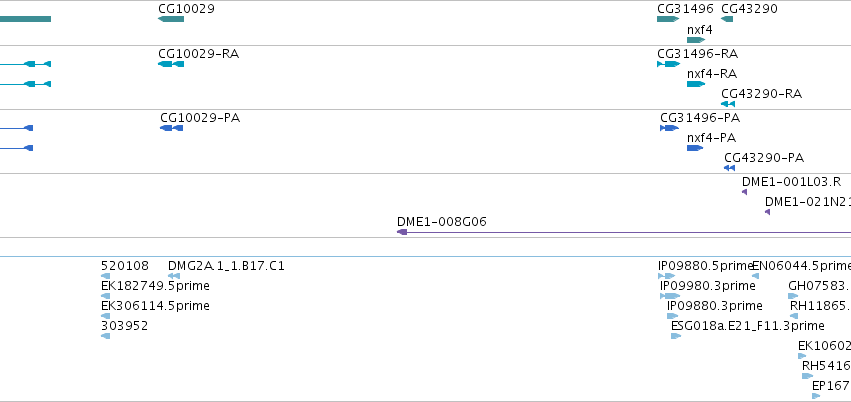Viewport: 851px width, 402px height.
Task: Click the 303952 EST arrow
Action: point(106,336)
